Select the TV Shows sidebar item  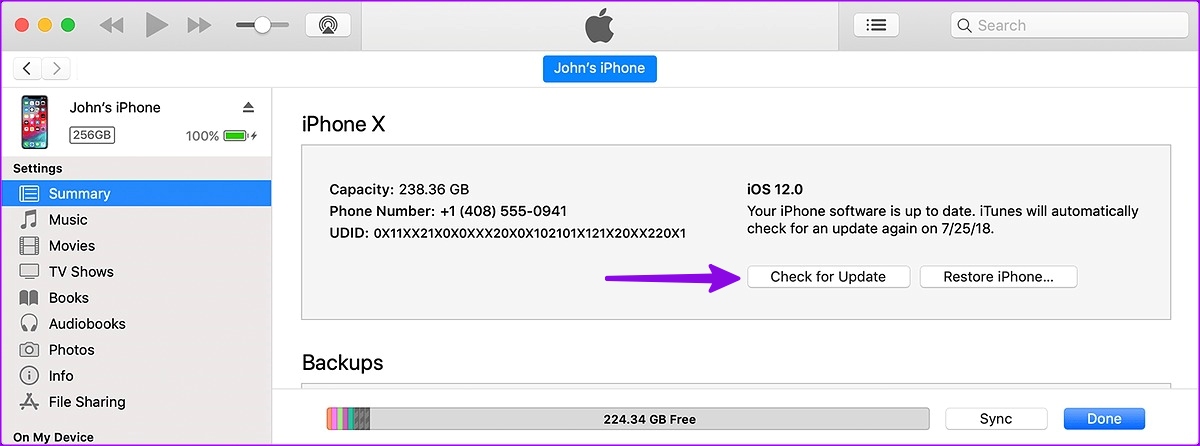click(x=81, y=272)
